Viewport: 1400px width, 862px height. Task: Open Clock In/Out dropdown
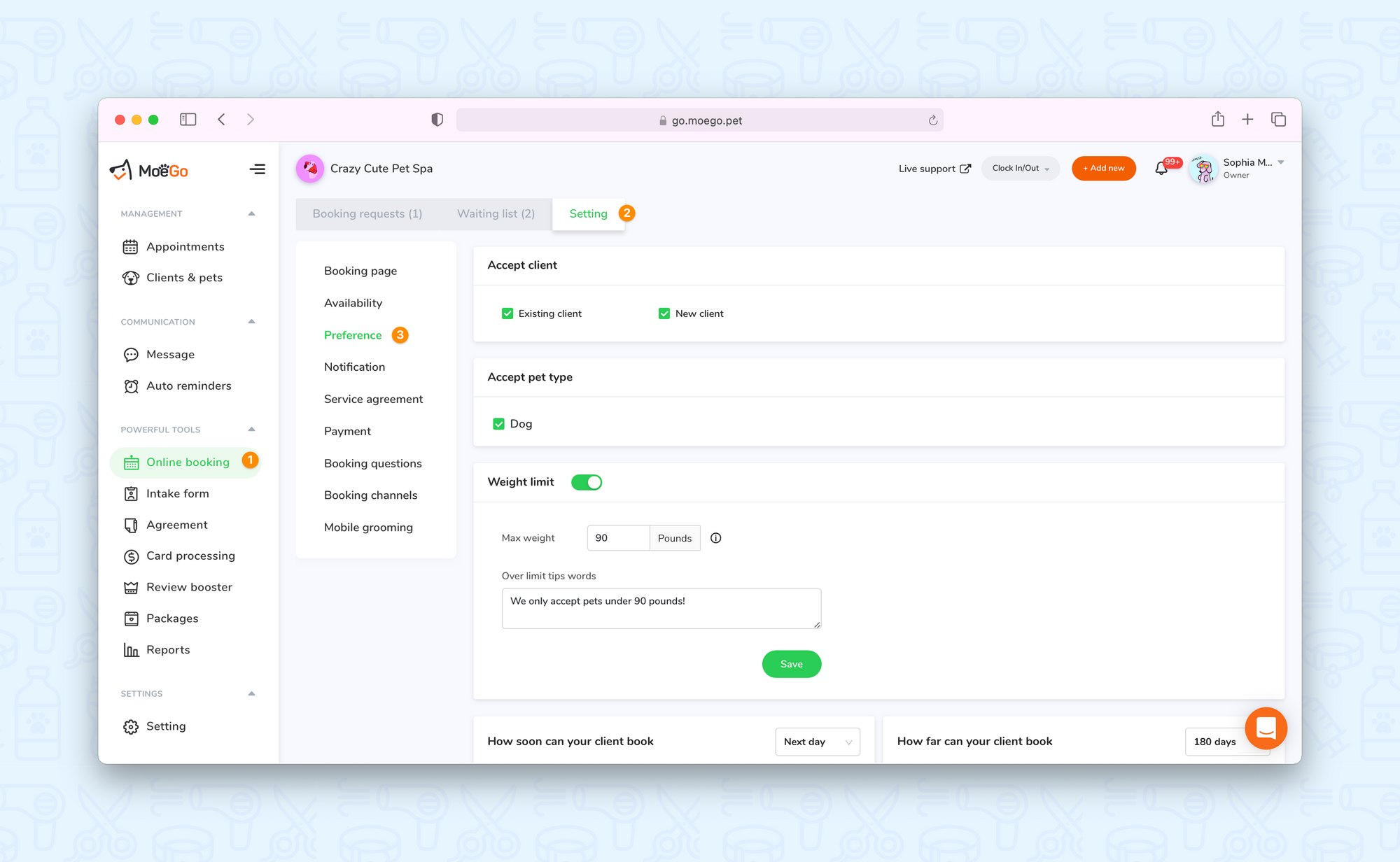pos(1021,169)
